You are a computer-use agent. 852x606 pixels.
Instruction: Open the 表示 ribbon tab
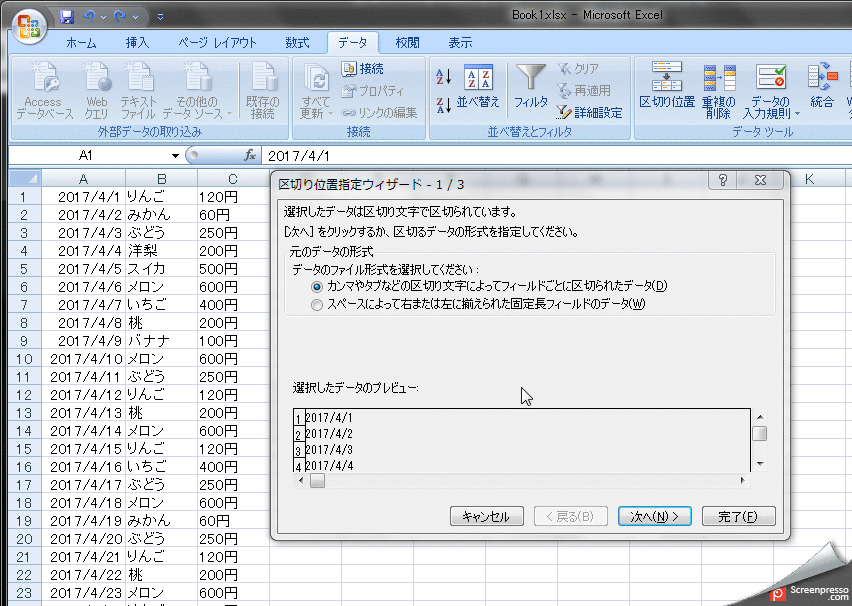[x=460, y=43]
